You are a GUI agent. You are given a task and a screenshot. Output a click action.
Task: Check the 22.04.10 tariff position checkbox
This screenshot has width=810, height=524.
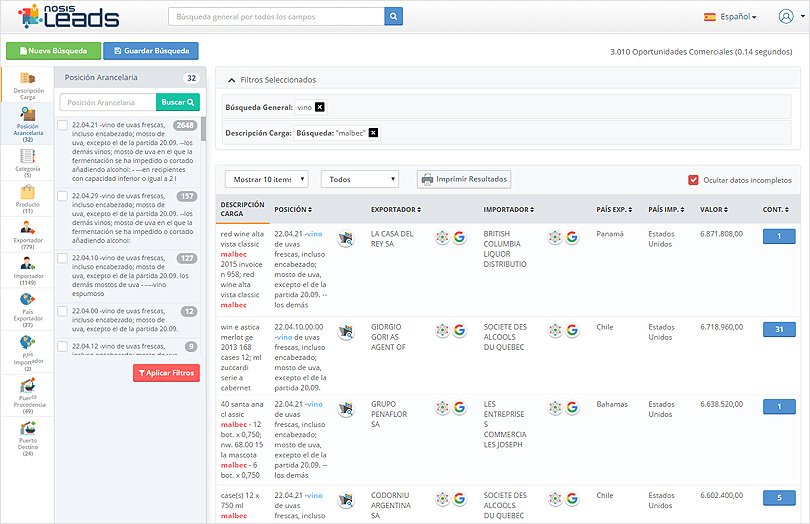[x=63, y=258]
